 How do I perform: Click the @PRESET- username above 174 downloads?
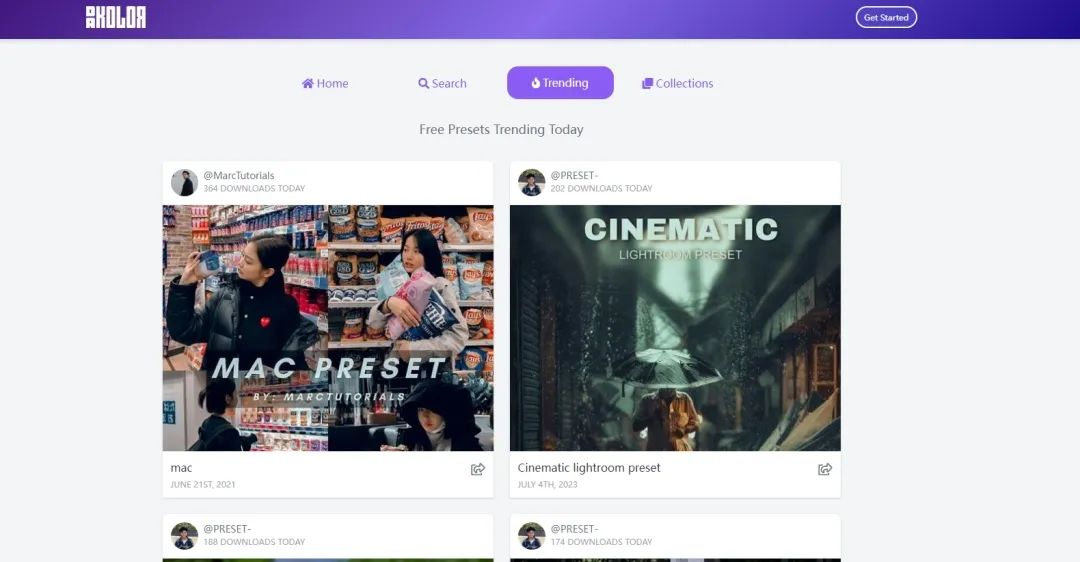pyautogui.click(x=574, y=529)
